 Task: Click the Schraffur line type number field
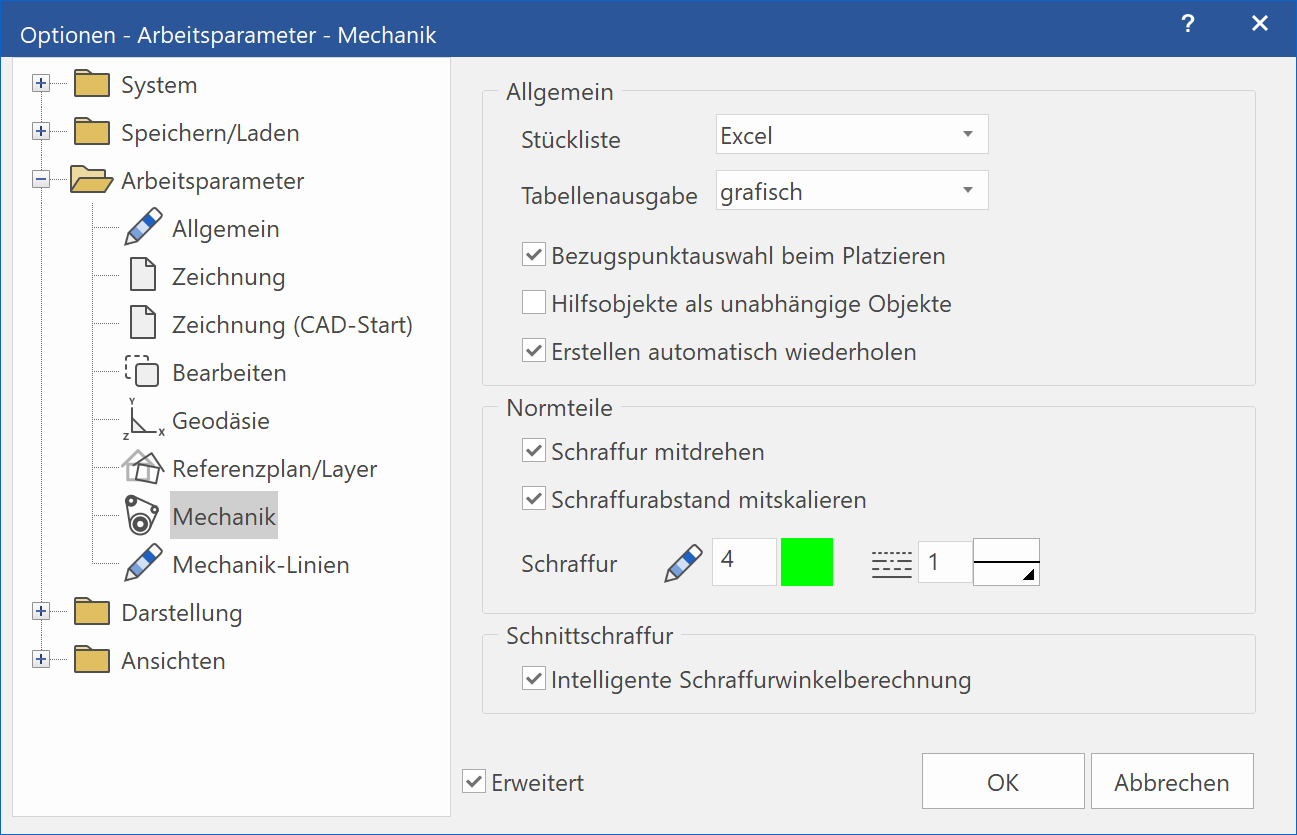coord(945,562)
